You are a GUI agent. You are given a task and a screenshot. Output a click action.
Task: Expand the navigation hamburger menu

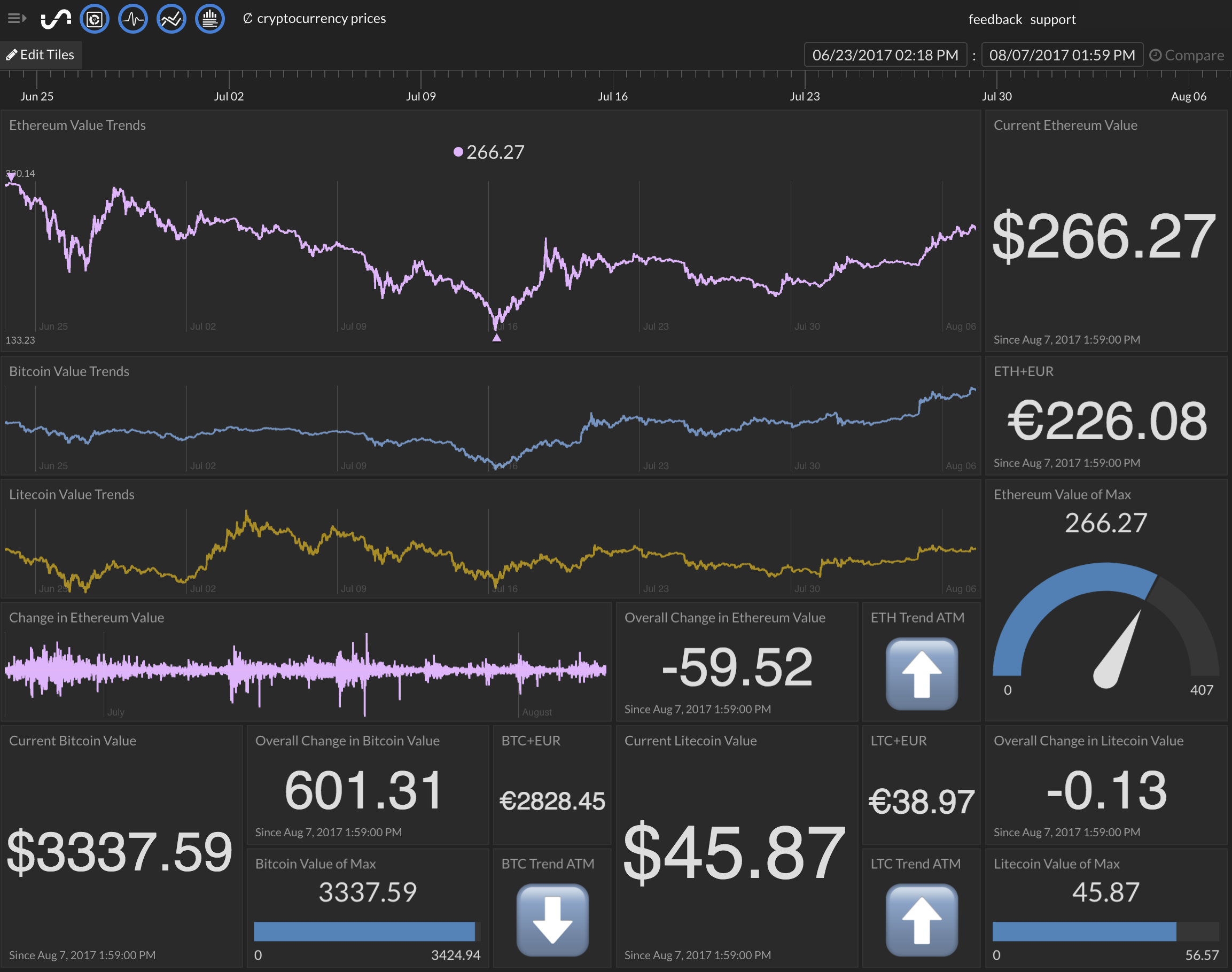coord(13,18)
